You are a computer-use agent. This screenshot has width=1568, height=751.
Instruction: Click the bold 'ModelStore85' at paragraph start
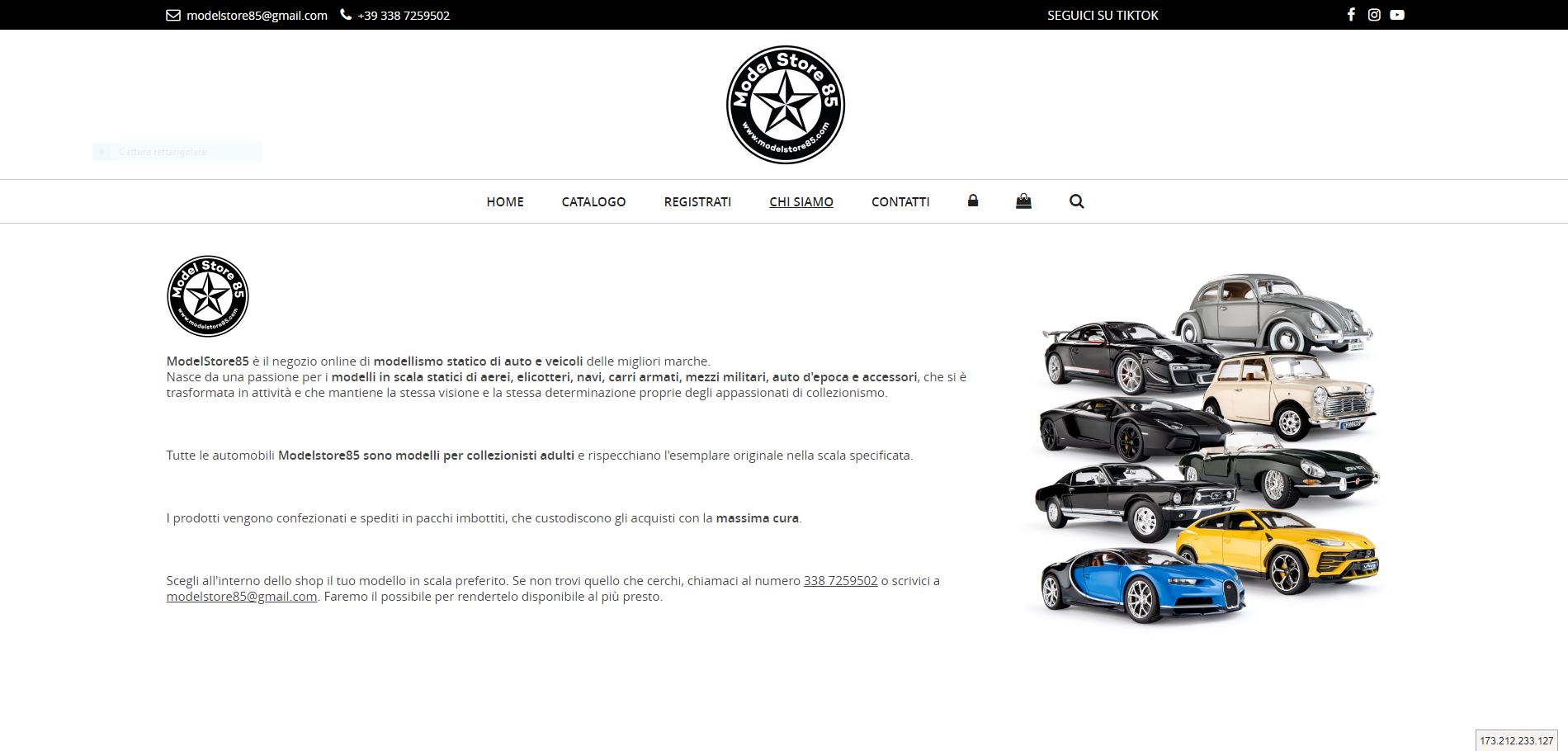[x=208, y=361]
